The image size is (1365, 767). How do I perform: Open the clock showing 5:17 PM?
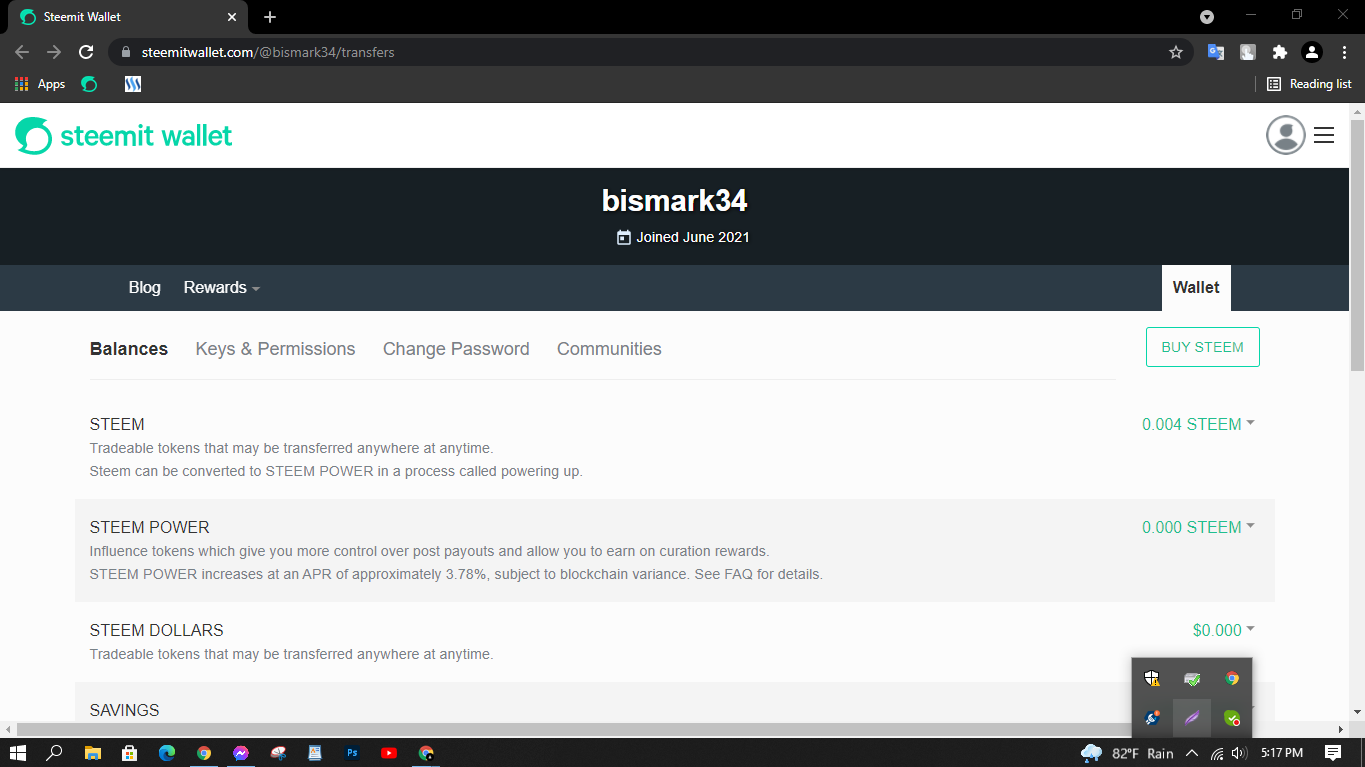(1282, 753)
